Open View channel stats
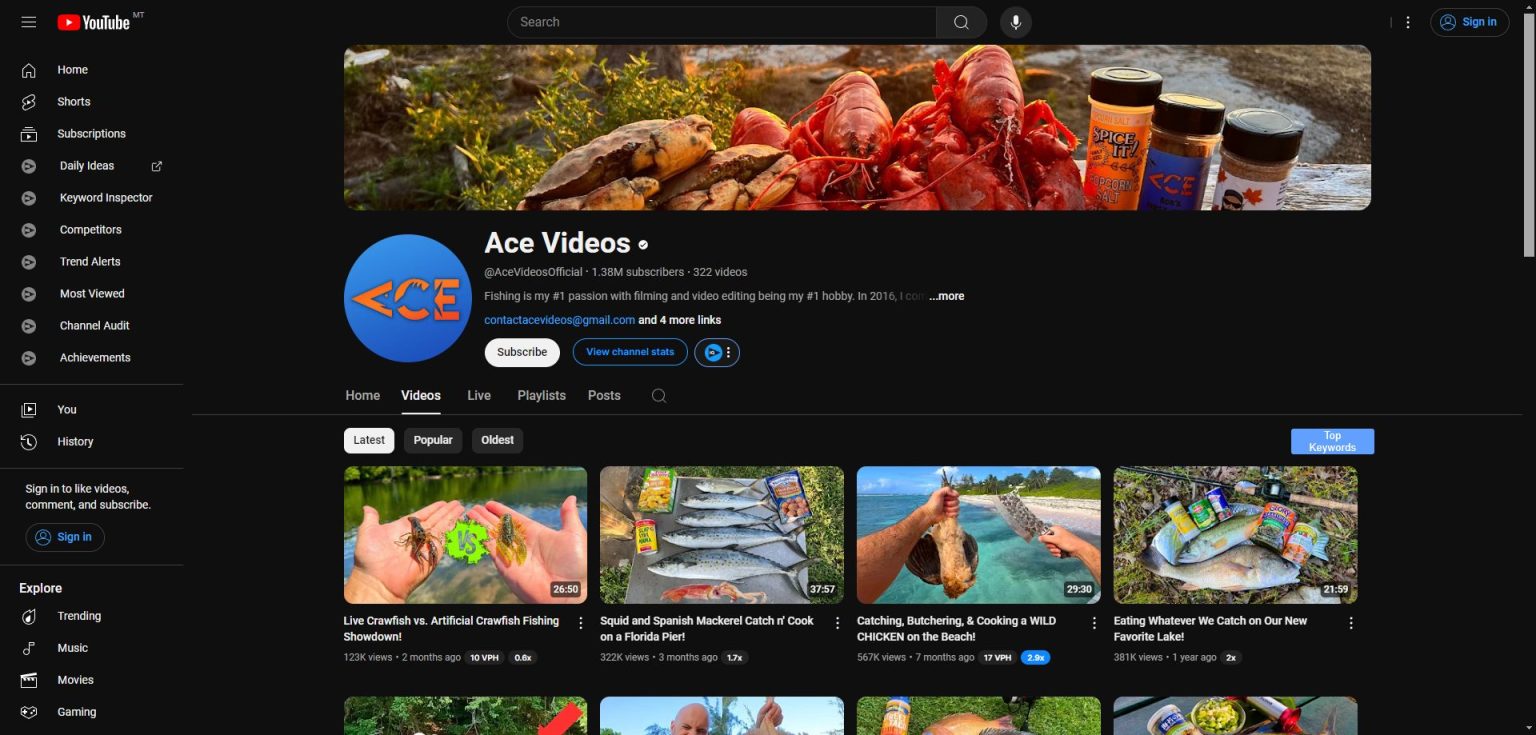The height and width of the screenshot is (735, 1536). pos(629,352)
